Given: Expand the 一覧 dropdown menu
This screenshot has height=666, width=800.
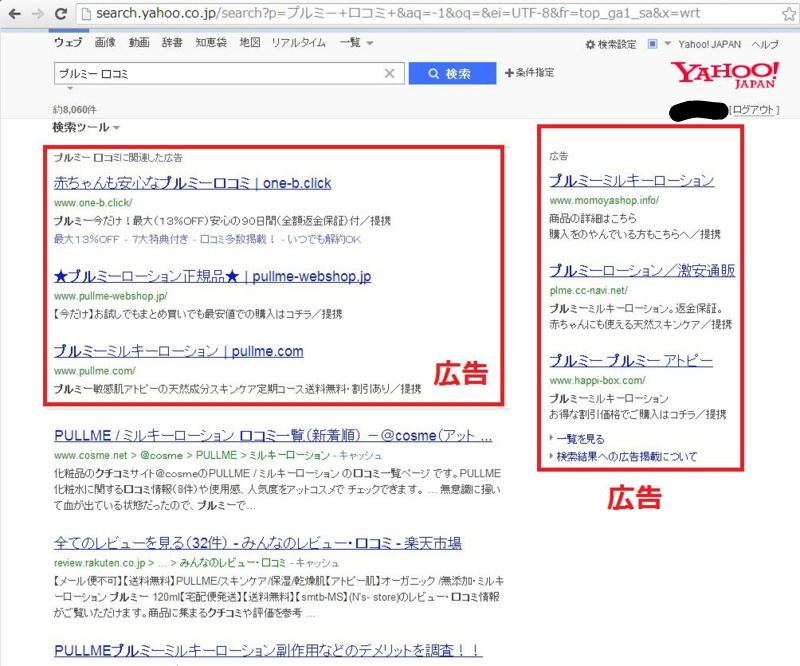Looking at the screenshot, I should coord(356,43).
